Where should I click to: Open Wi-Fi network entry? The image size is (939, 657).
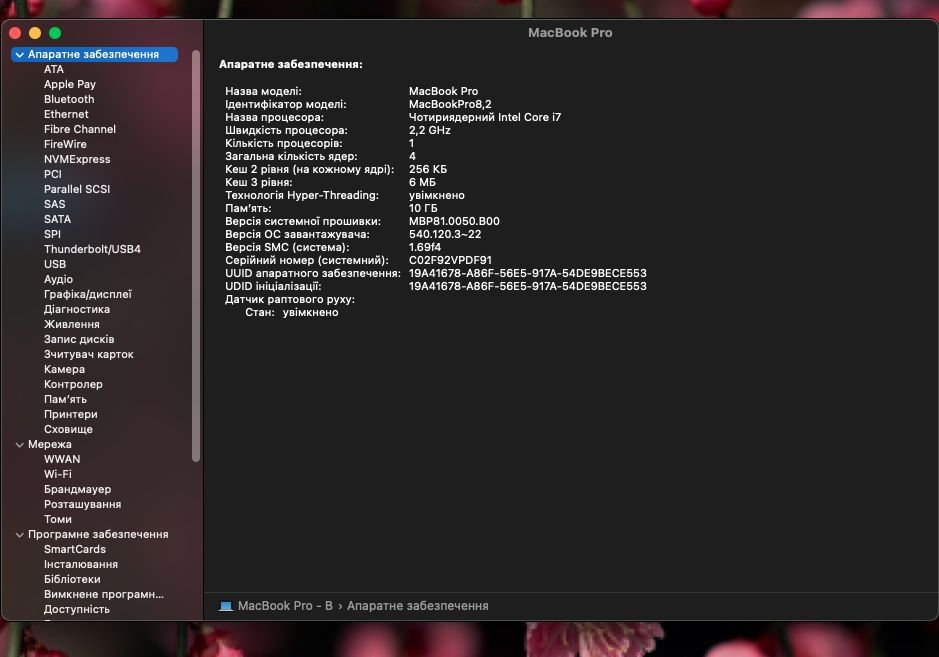[x=57, y=474]
